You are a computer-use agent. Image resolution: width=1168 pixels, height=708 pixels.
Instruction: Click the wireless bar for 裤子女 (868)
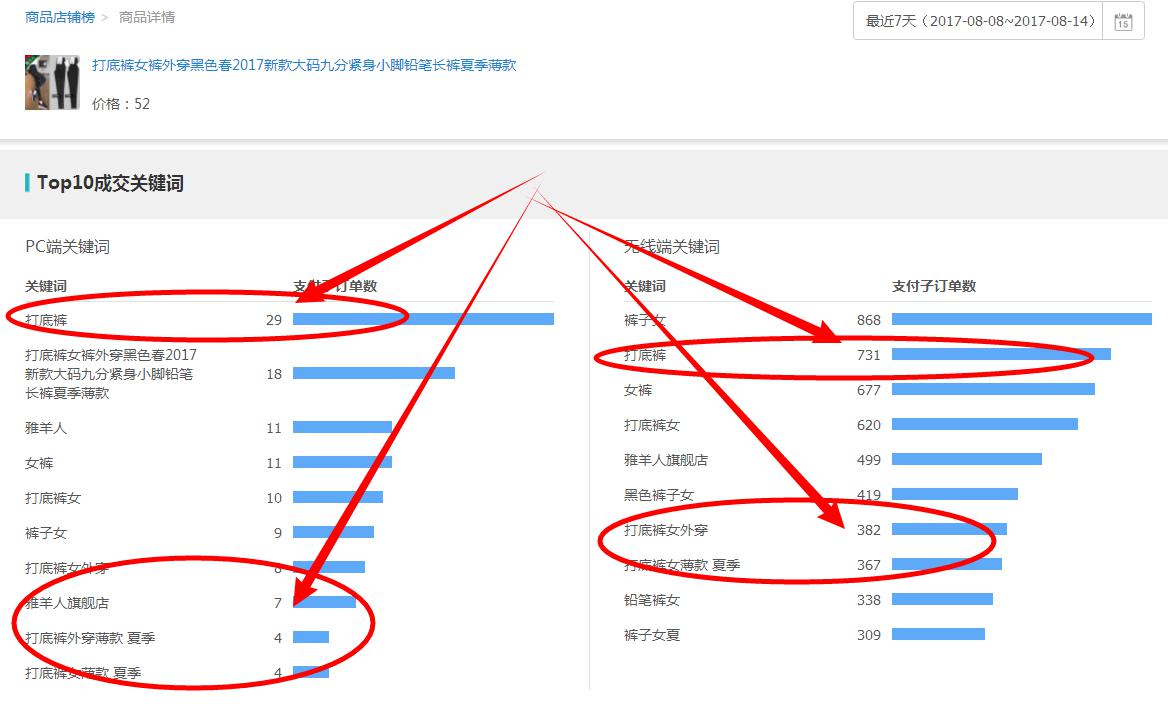[x=1021, y=319]
